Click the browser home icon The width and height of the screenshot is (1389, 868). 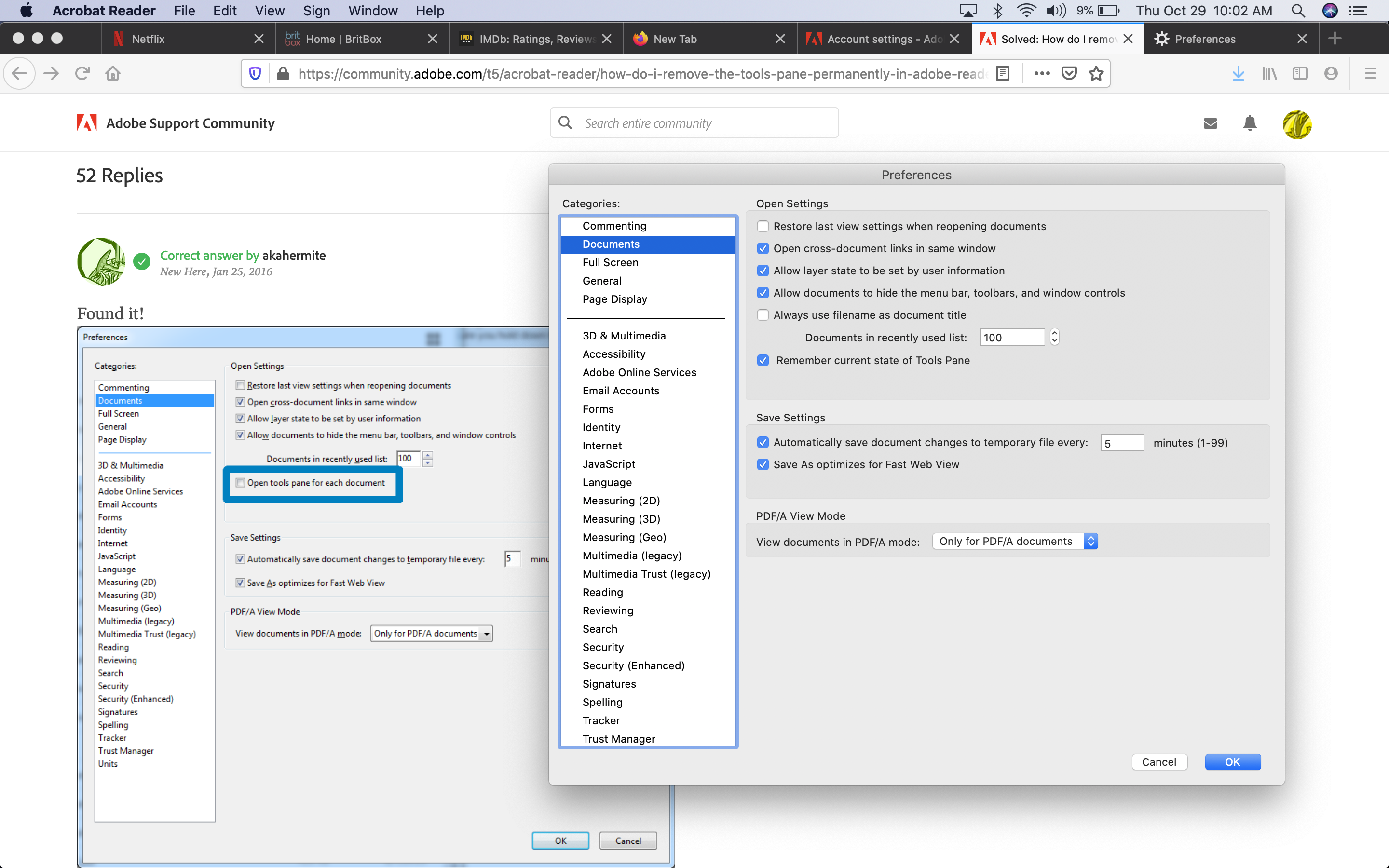pyautogui.click(x=112, y=73)
